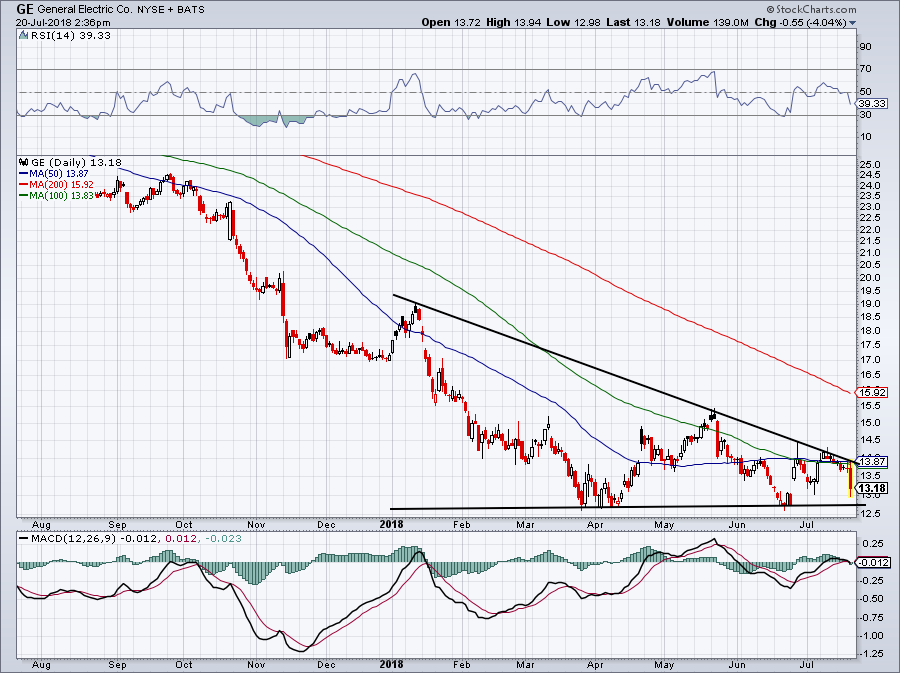The image size is (900, 673).
Task: Click the 70 overbought level on RSI axis
Action: (865, 69)
